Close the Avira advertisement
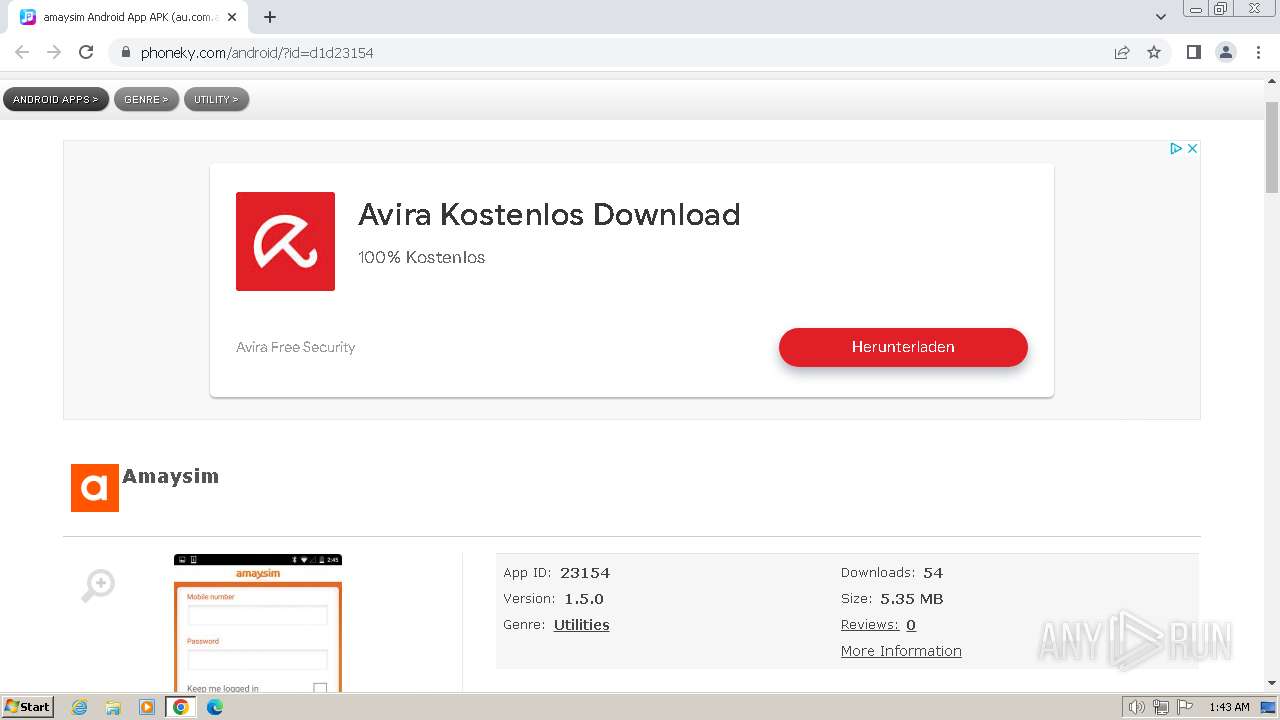Image resolution: width=1280 pixels, height=720 pixels. point(1192,148)
